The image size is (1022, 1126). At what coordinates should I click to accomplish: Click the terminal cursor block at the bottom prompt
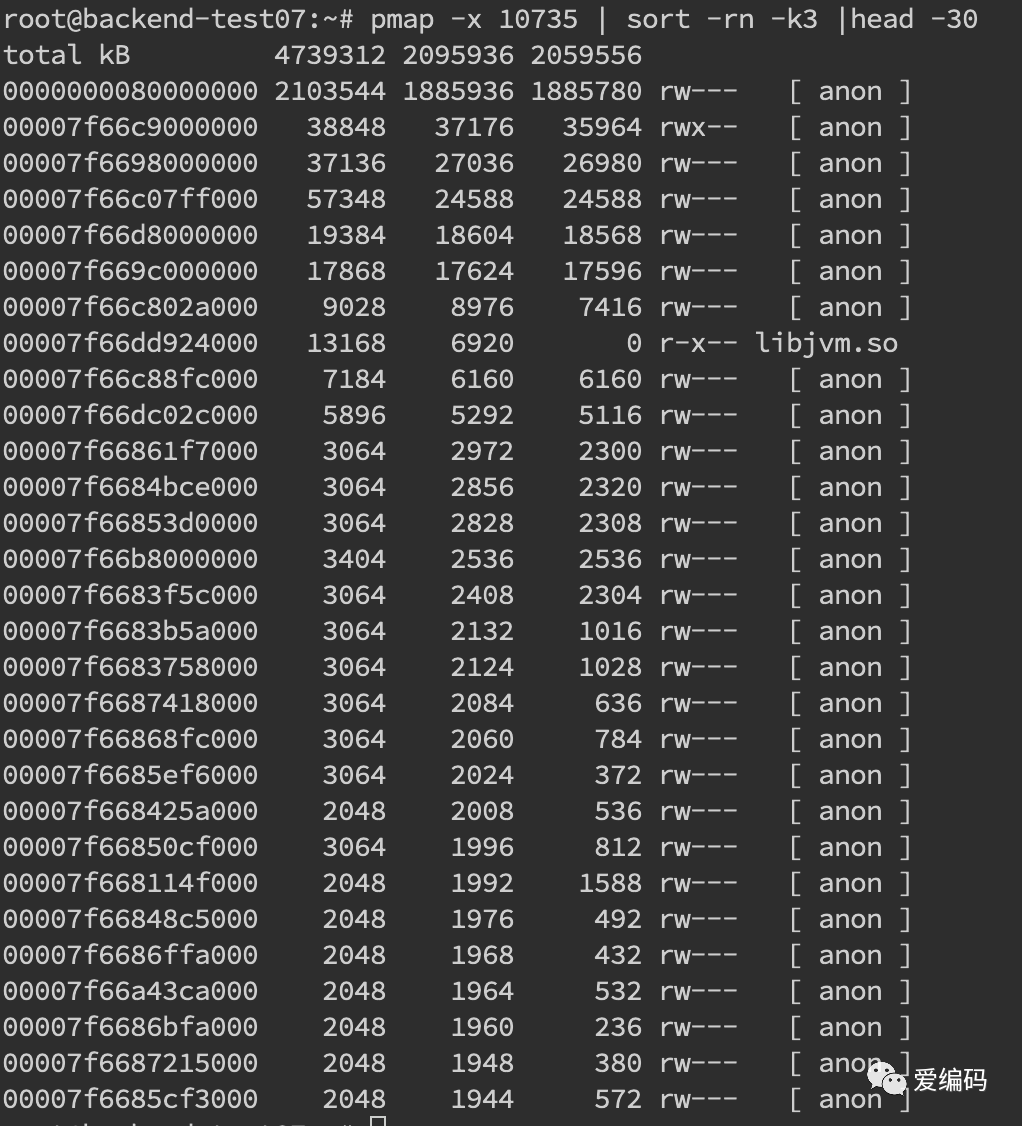378,1121
